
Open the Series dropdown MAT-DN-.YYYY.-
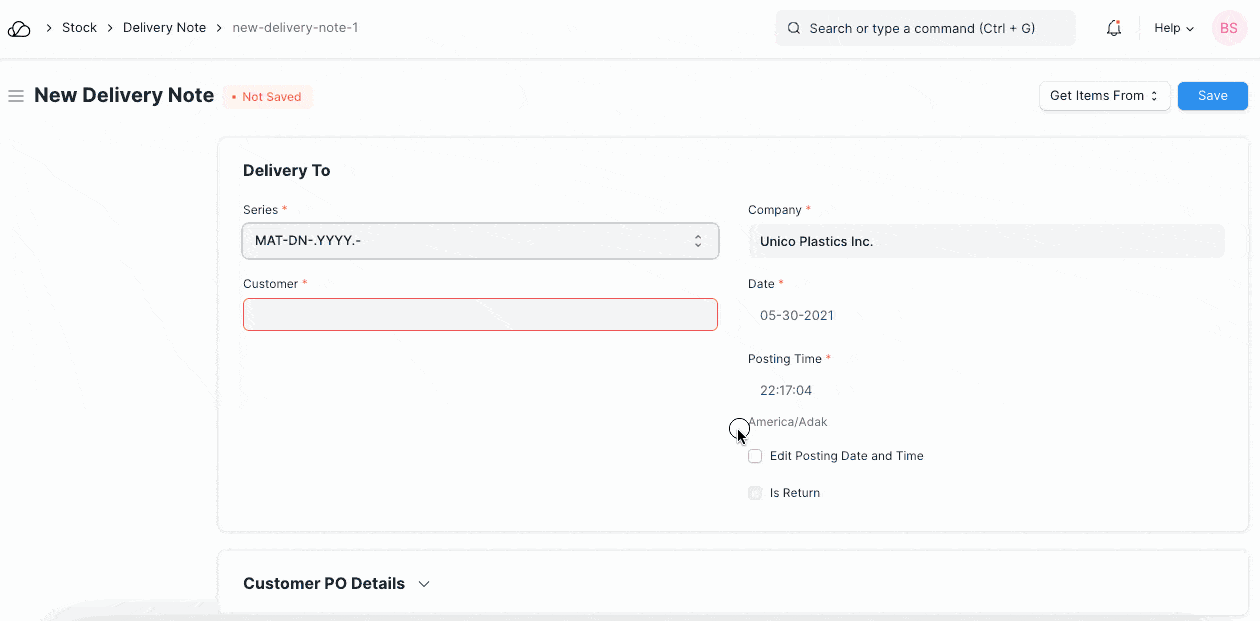[x=480, y=241]
